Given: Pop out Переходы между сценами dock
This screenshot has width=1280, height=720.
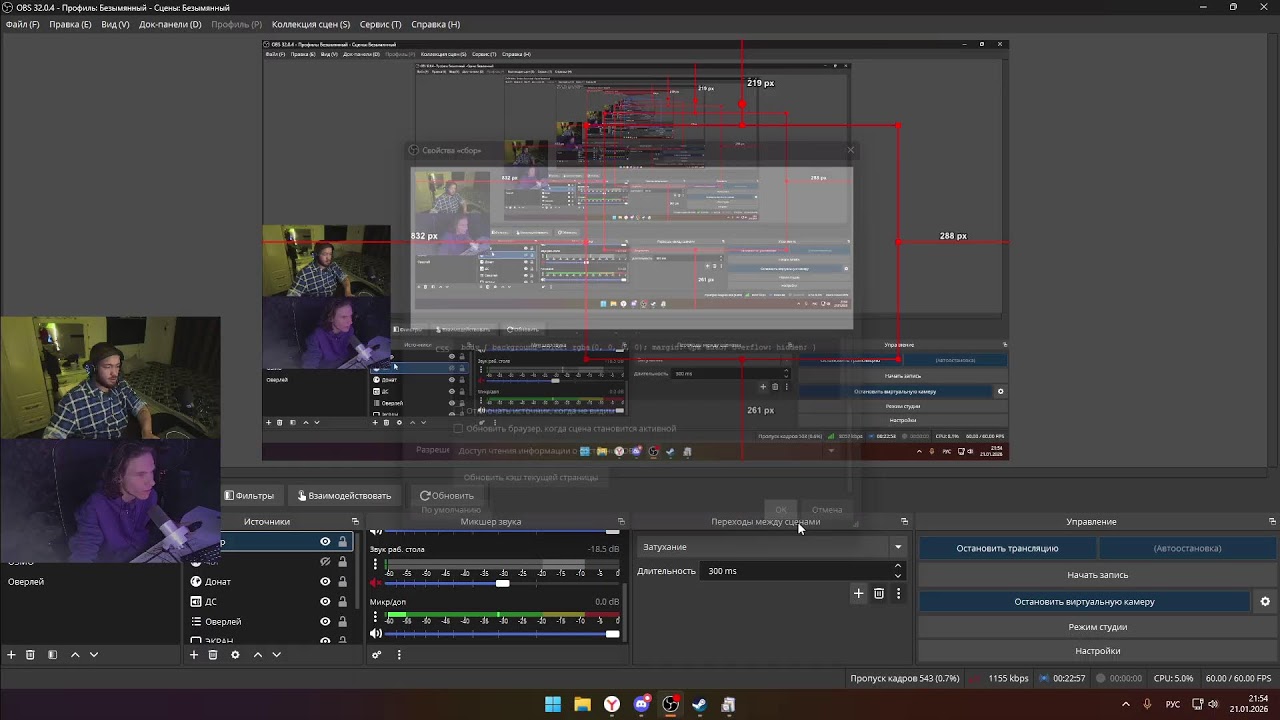Looking at the screenshot, I should [905, 522].
